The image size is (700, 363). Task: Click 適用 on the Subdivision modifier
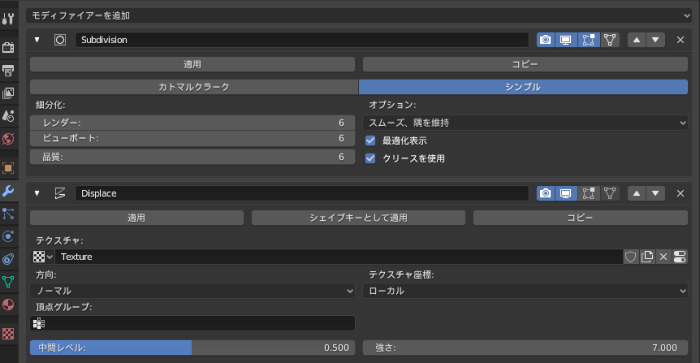[192, 64]
